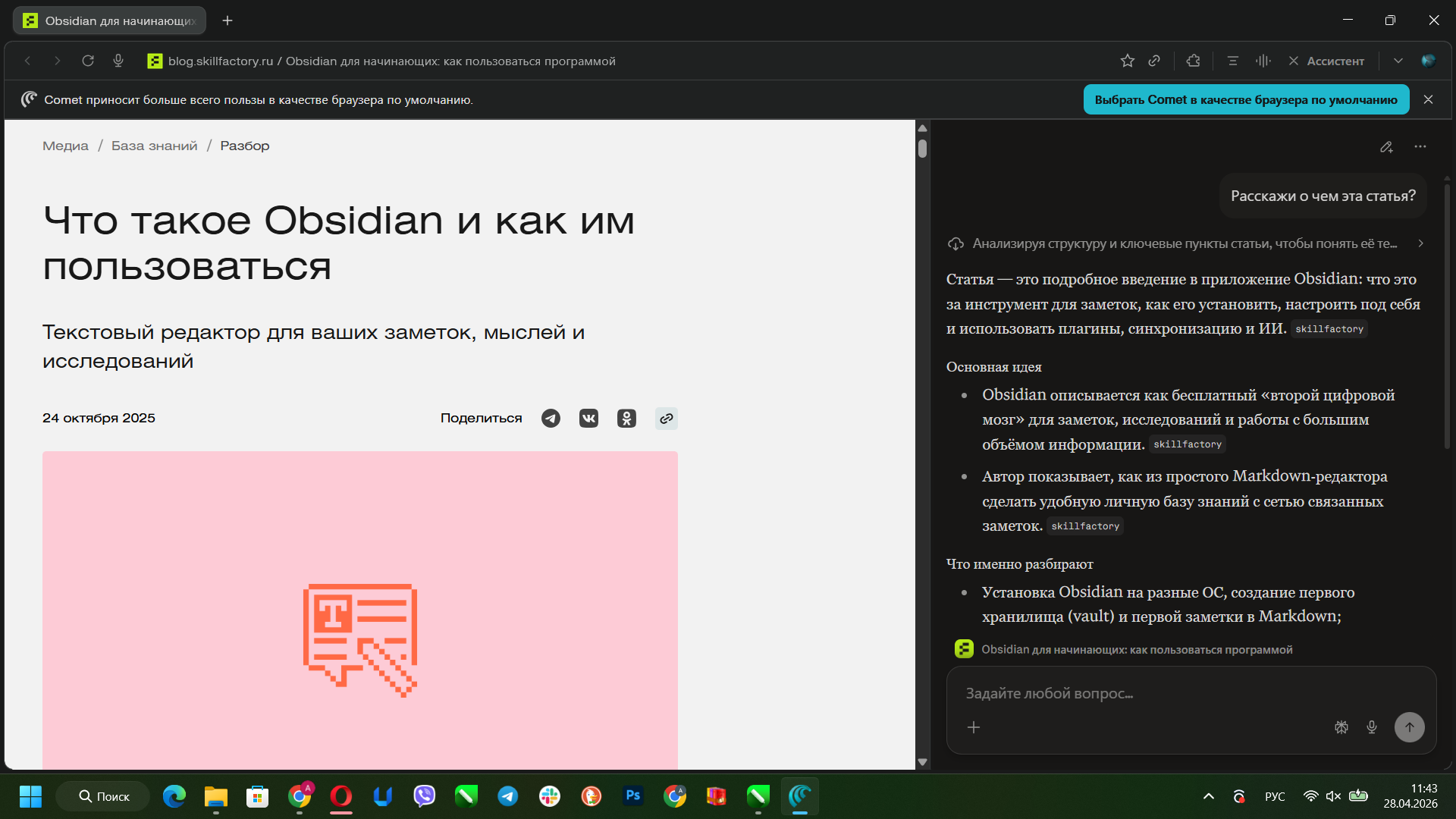Click the icon left of the assistant microphone
1456x819 pixels.
1341,727
